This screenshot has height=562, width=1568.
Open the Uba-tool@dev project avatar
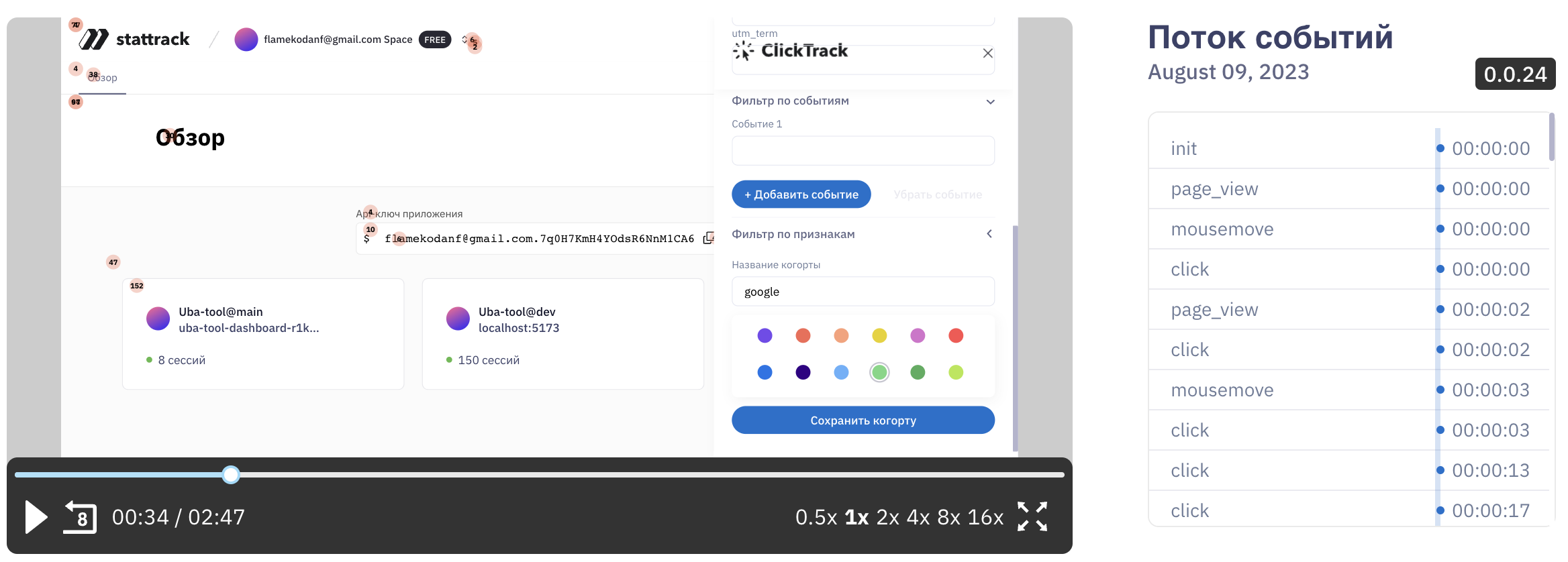click(x=458, y=319)
